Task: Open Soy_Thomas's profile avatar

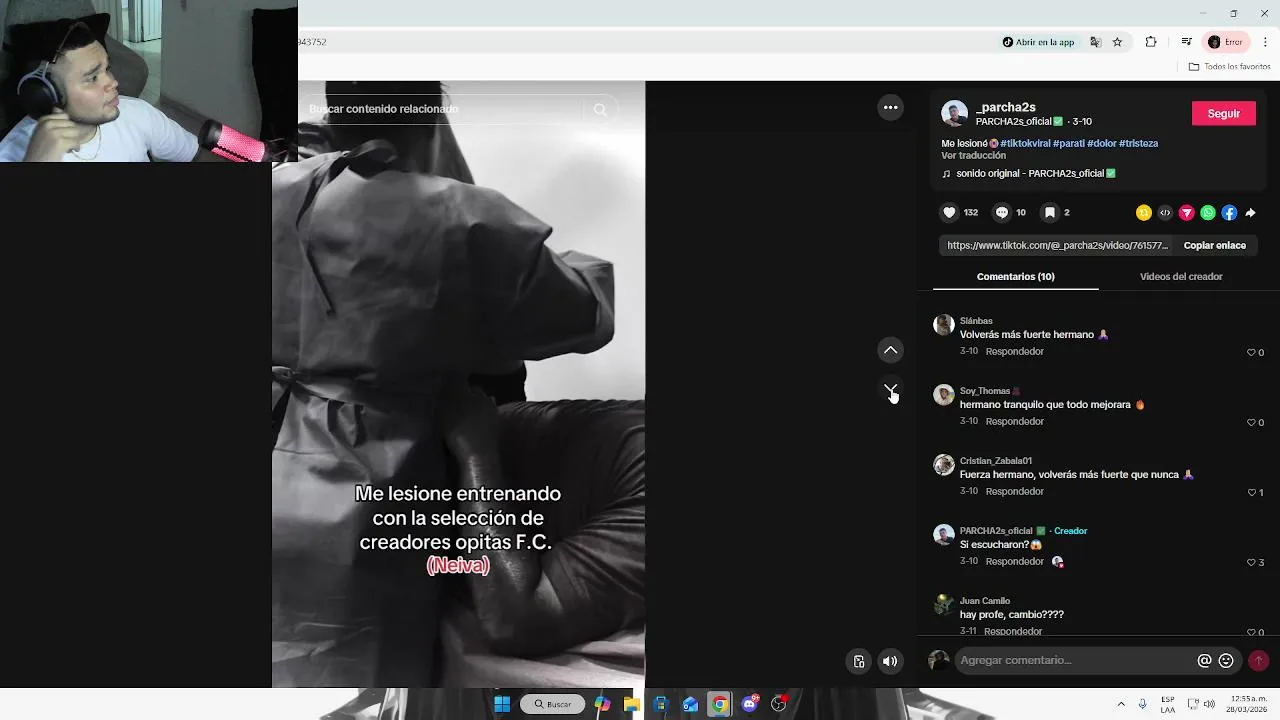Action: pos(943,395)
